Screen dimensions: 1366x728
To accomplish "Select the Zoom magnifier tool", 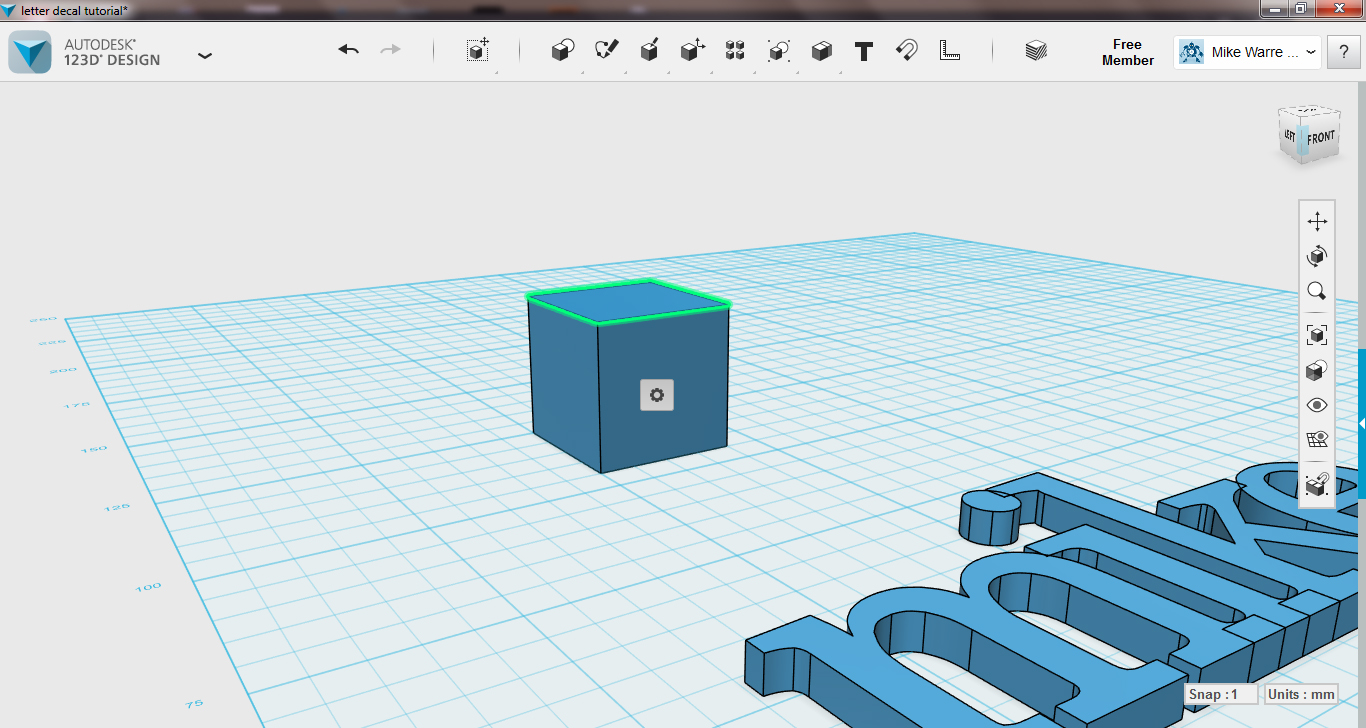I will [x=1317, y=291].
